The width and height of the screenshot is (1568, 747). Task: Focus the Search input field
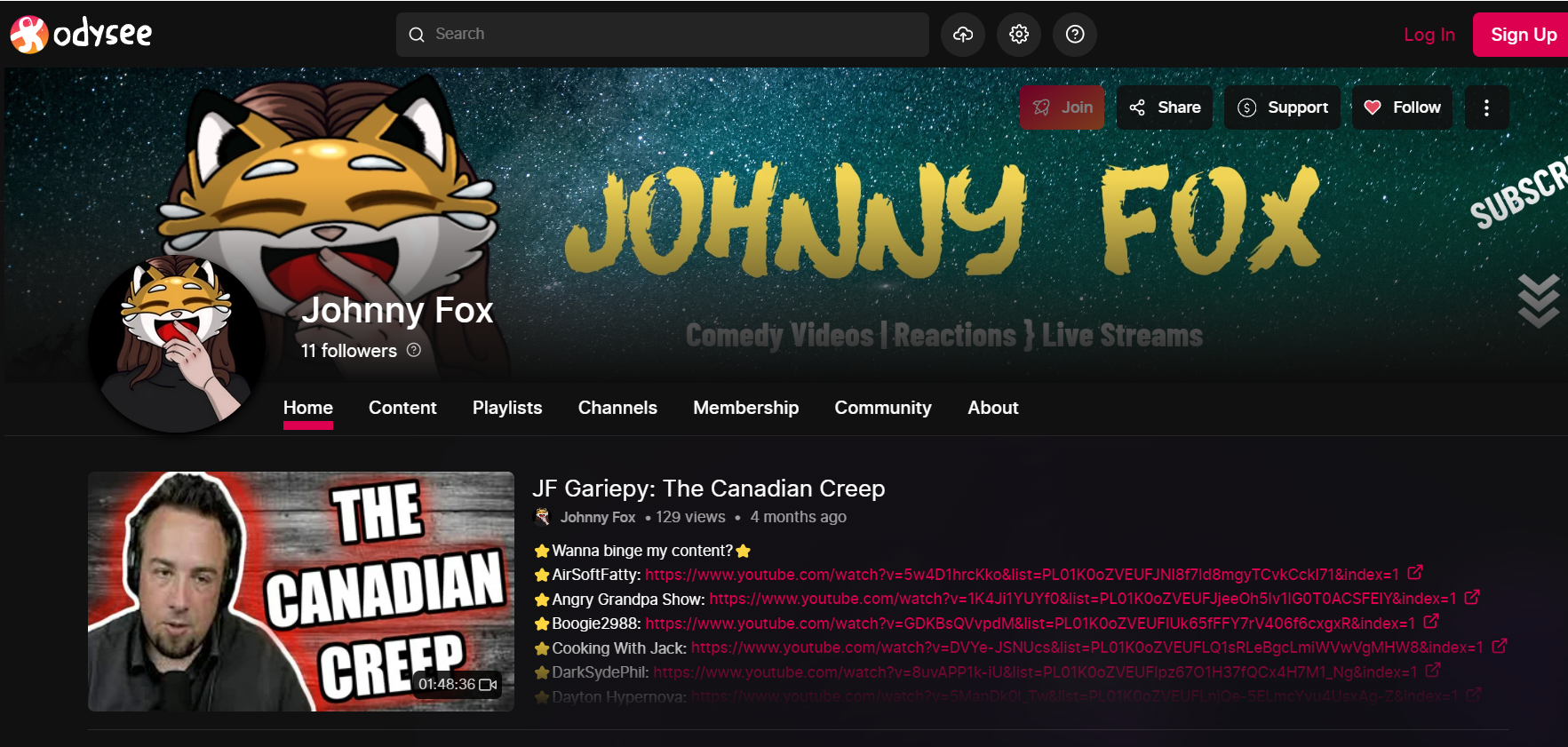(663, 35)
